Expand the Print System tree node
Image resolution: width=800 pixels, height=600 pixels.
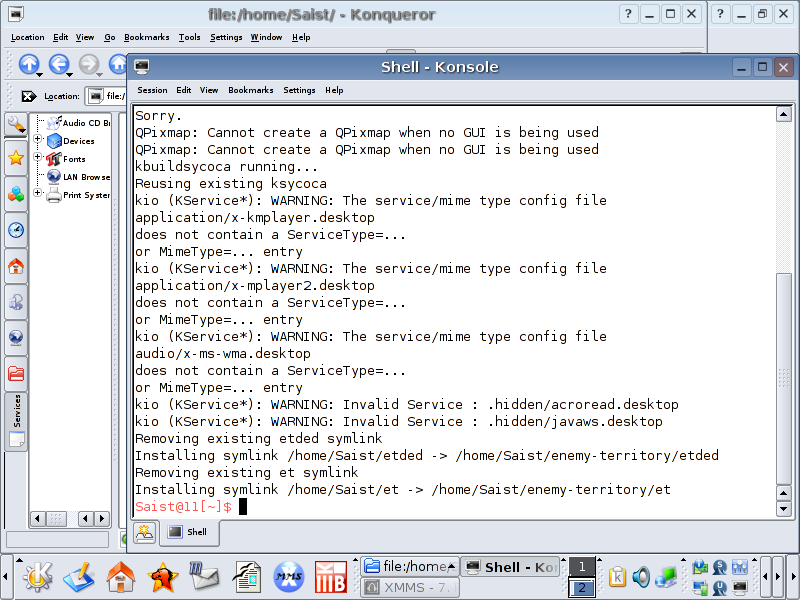pos(38,194)
